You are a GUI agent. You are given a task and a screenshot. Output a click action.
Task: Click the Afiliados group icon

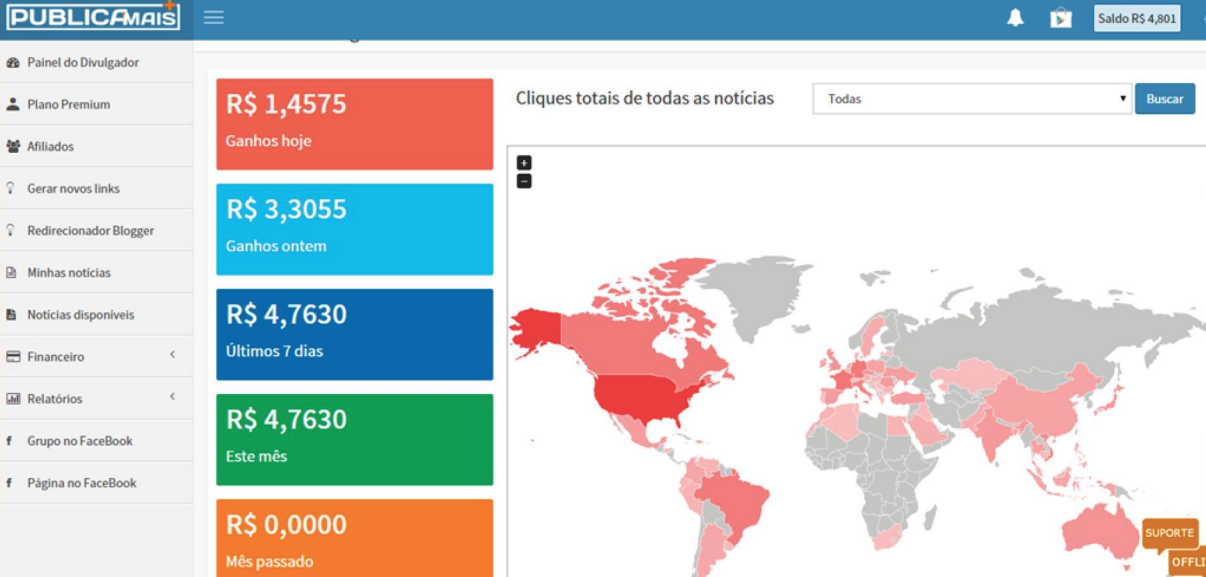12,146
